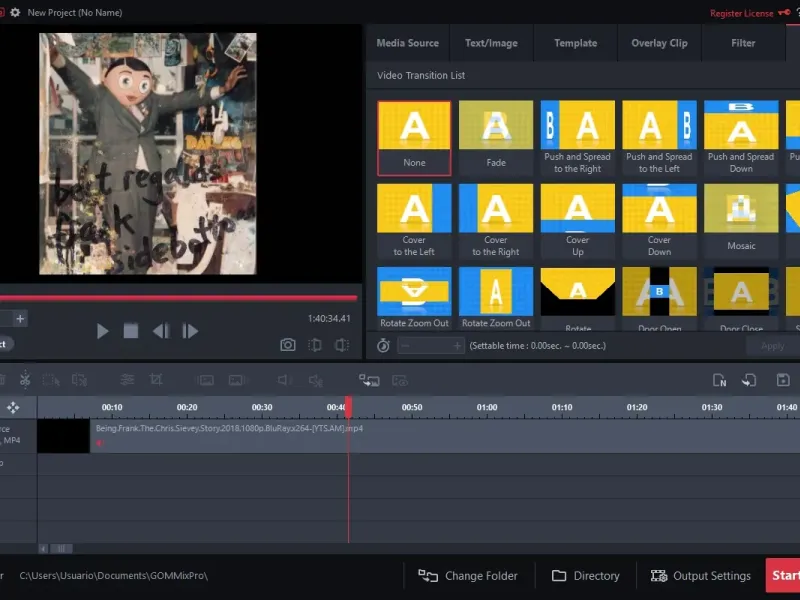The image size is (800, 600).
Task: Click the scissors split clip icon
Action: point(25,380)
